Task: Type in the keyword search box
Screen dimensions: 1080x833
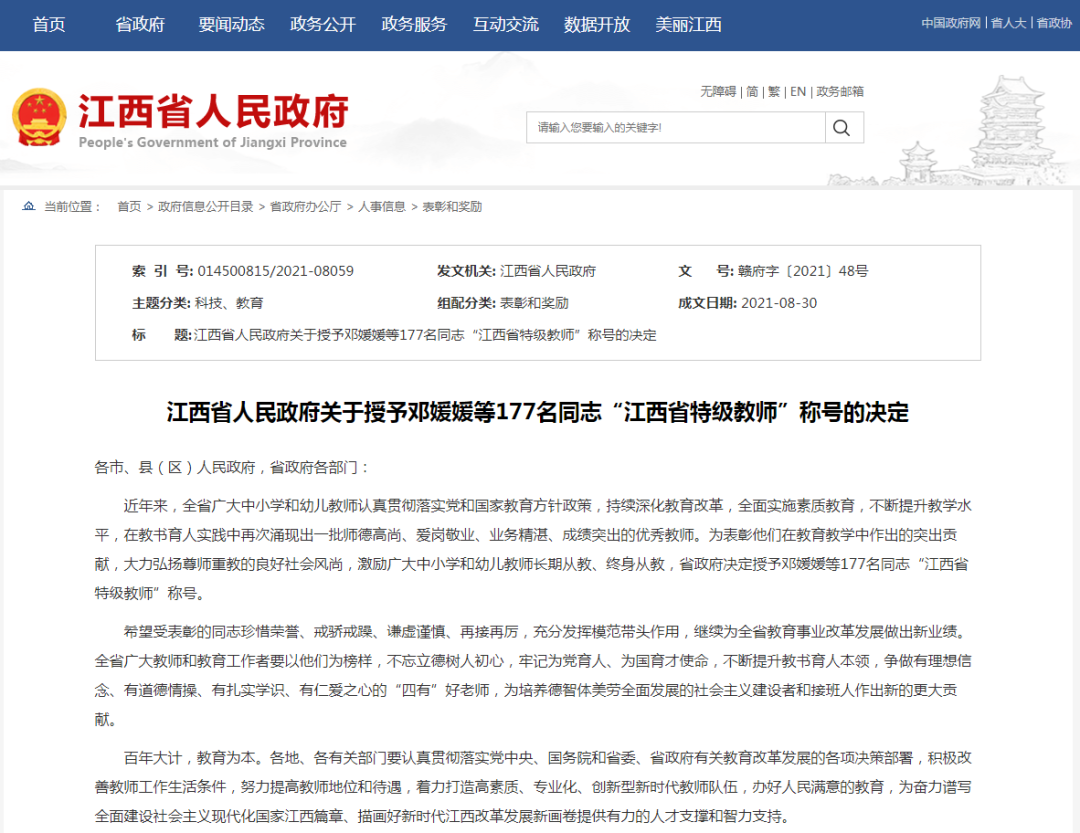Action: pyautogui.click(x=676, y=127)
